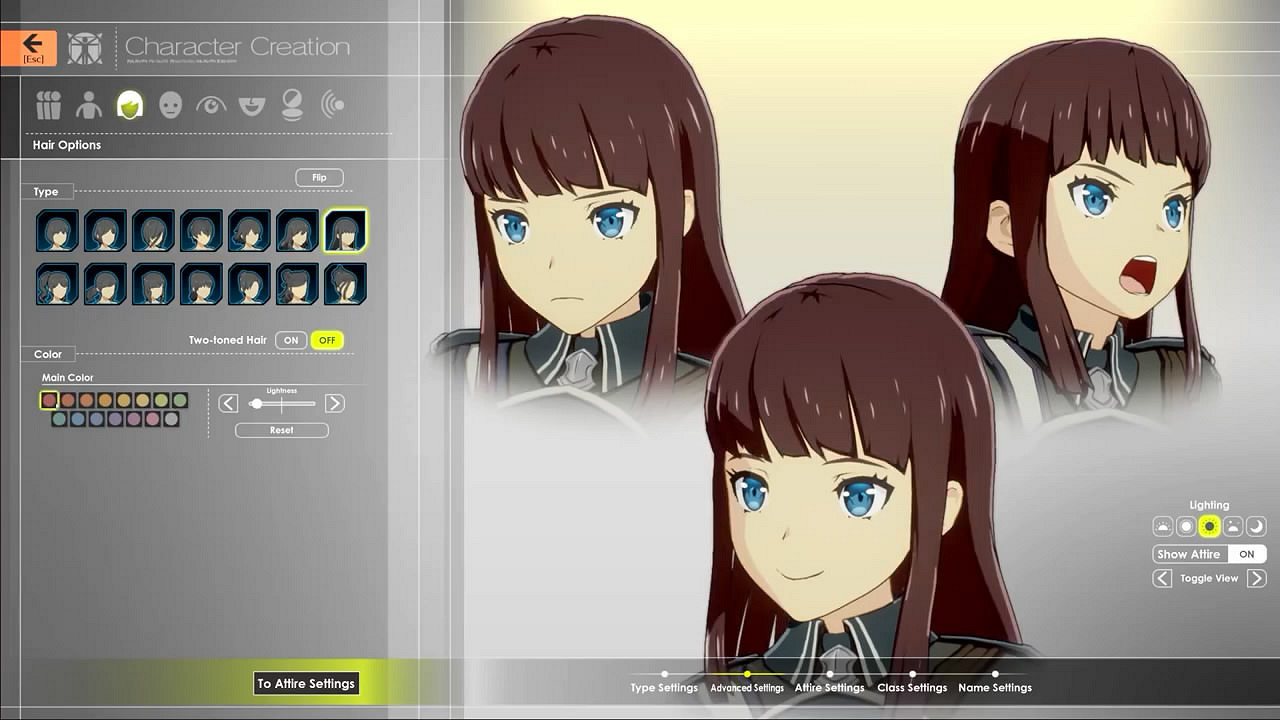Open the mouth options category icon
Image resolution: width=1280 pixels, height=720 pixels.
(x=252, y=105)
